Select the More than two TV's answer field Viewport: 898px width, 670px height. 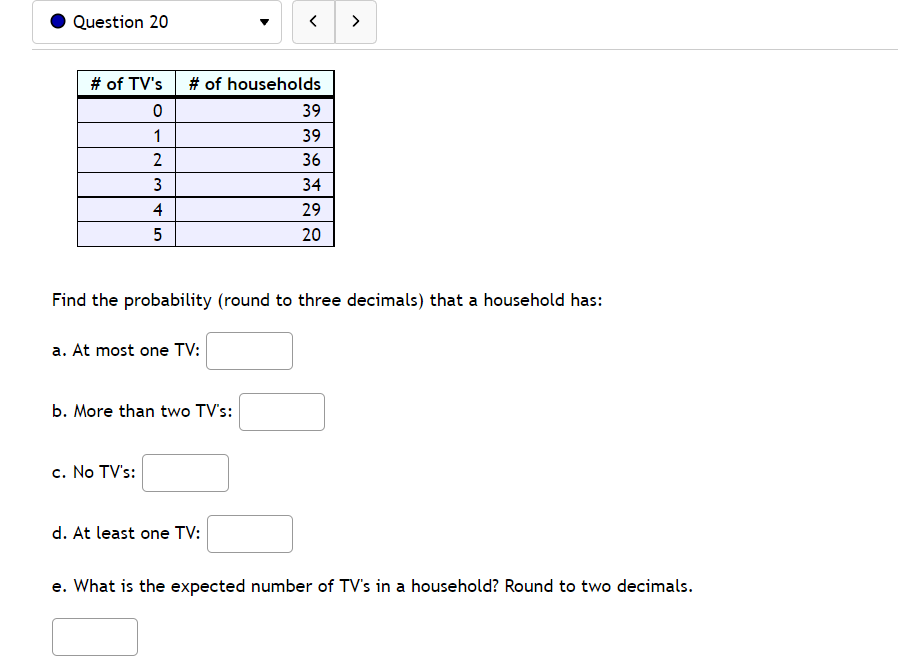pos(281,411)
